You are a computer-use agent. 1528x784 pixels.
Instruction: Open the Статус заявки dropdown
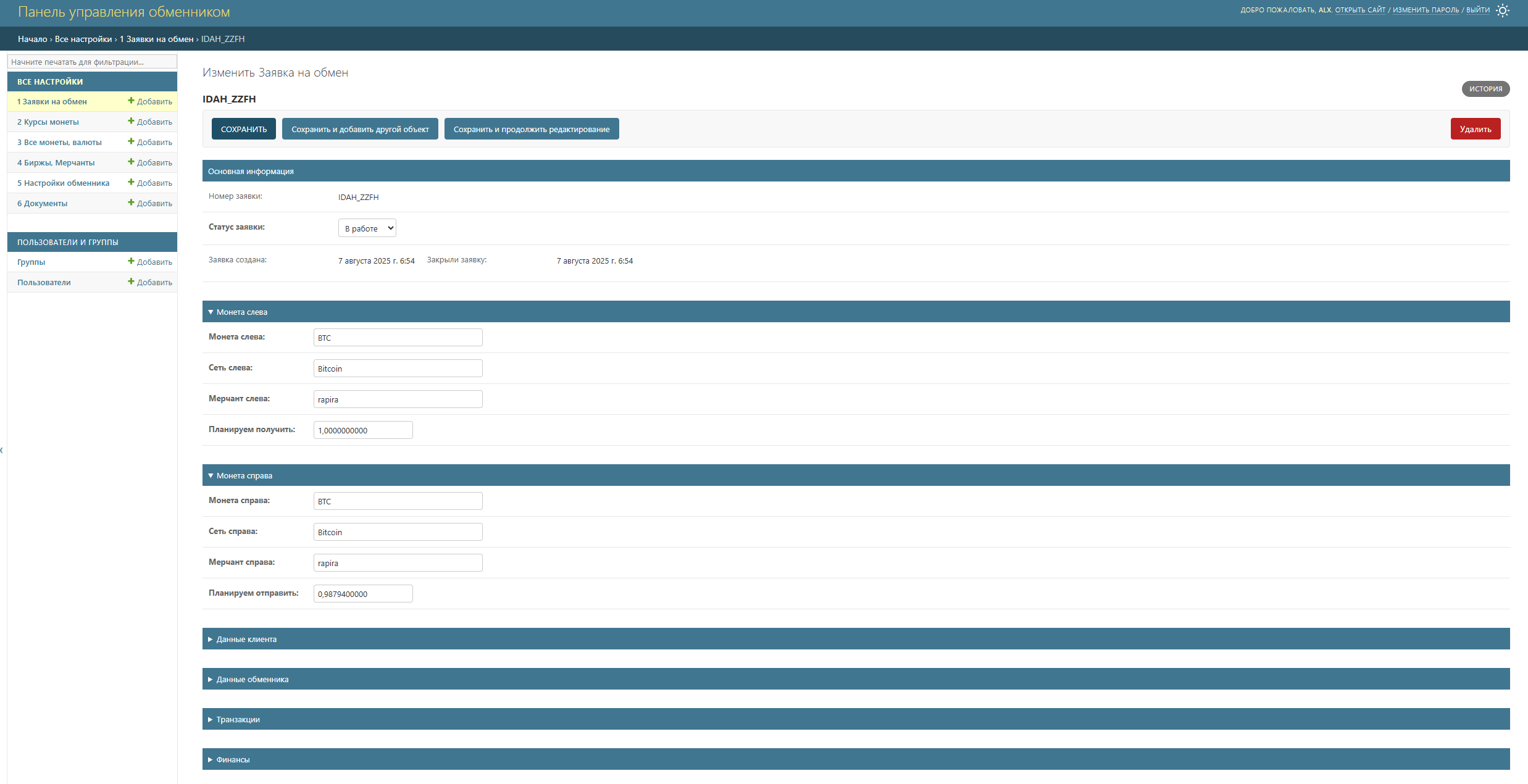(x=367, y=228)
